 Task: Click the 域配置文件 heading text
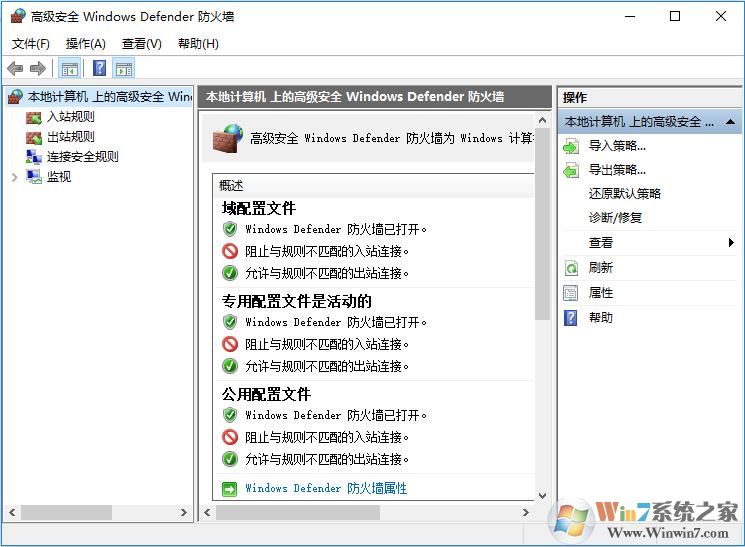coord(258,208)
